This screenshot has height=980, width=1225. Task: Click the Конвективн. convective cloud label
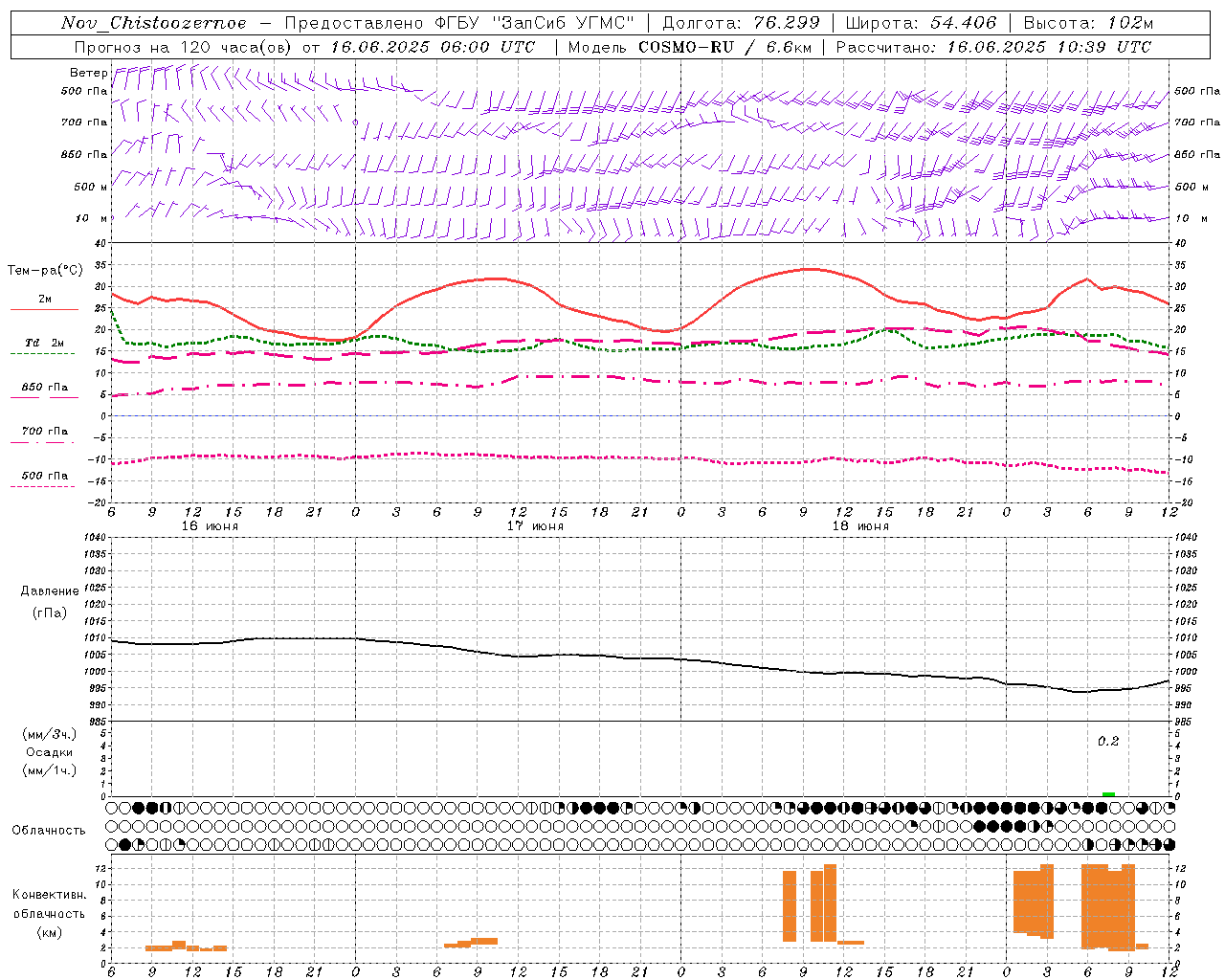click(x=49, y=895)
